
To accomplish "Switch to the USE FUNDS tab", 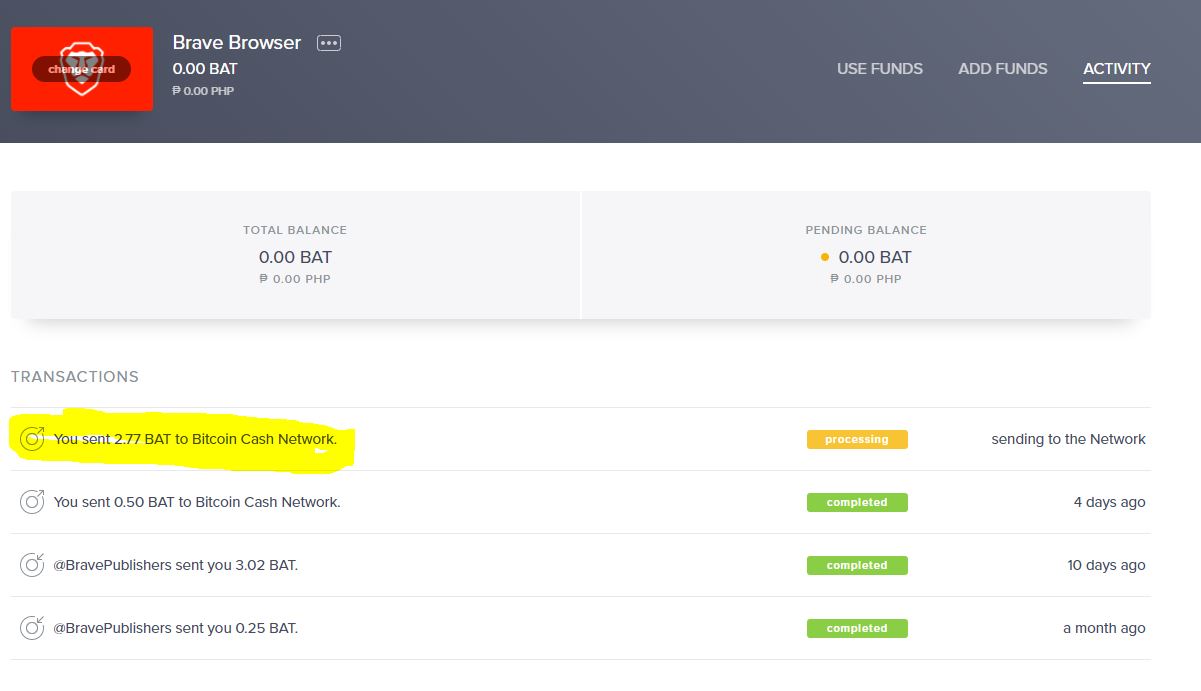I will tap(880, 69).
